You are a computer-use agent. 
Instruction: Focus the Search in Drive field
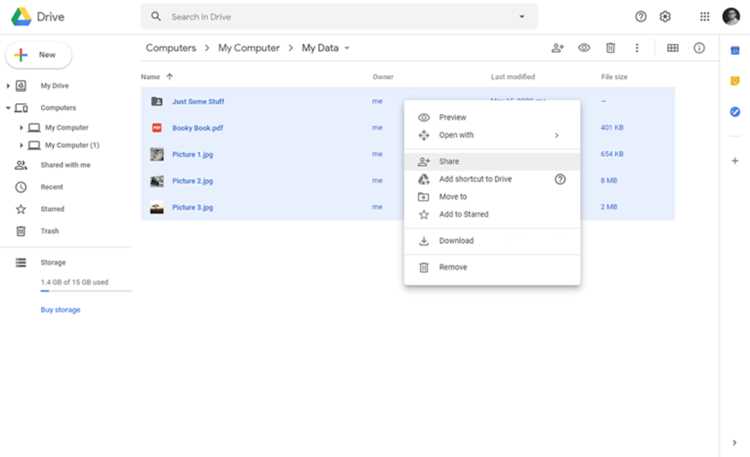pyautogui.click(x=339, y=17)
